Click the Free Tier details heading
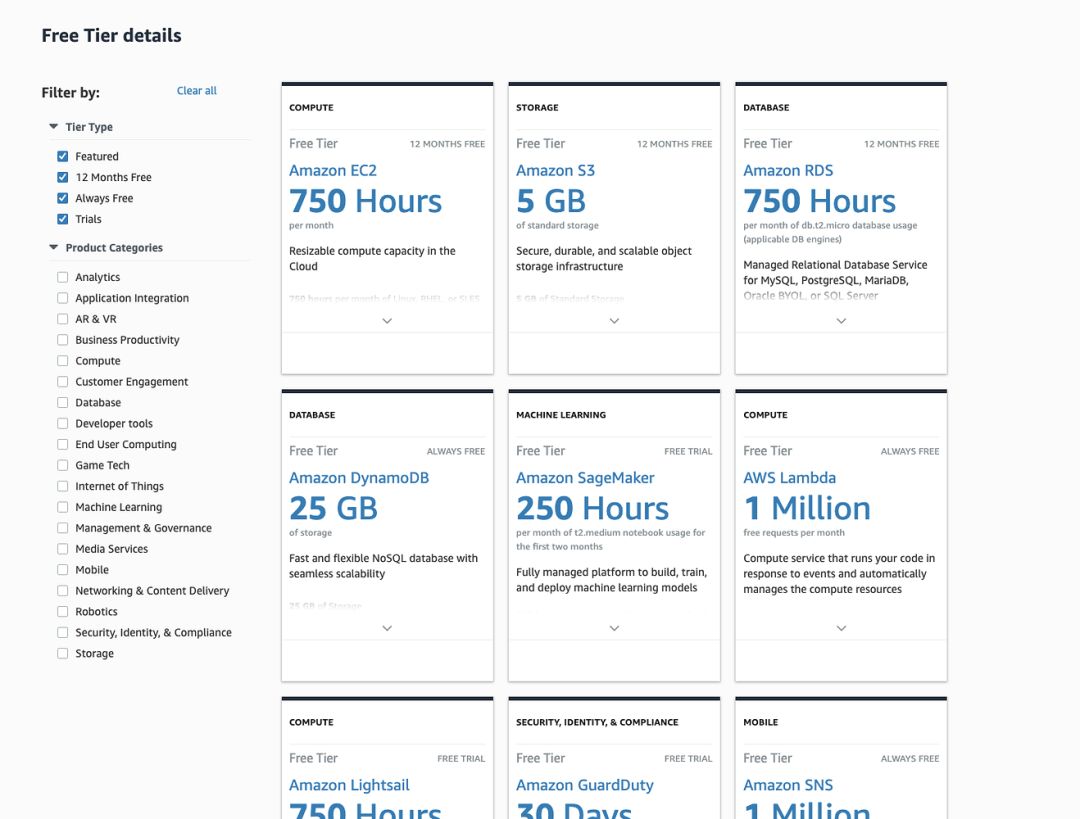Viewport: 1080px width, 819px height. click(x=112, y=36)
